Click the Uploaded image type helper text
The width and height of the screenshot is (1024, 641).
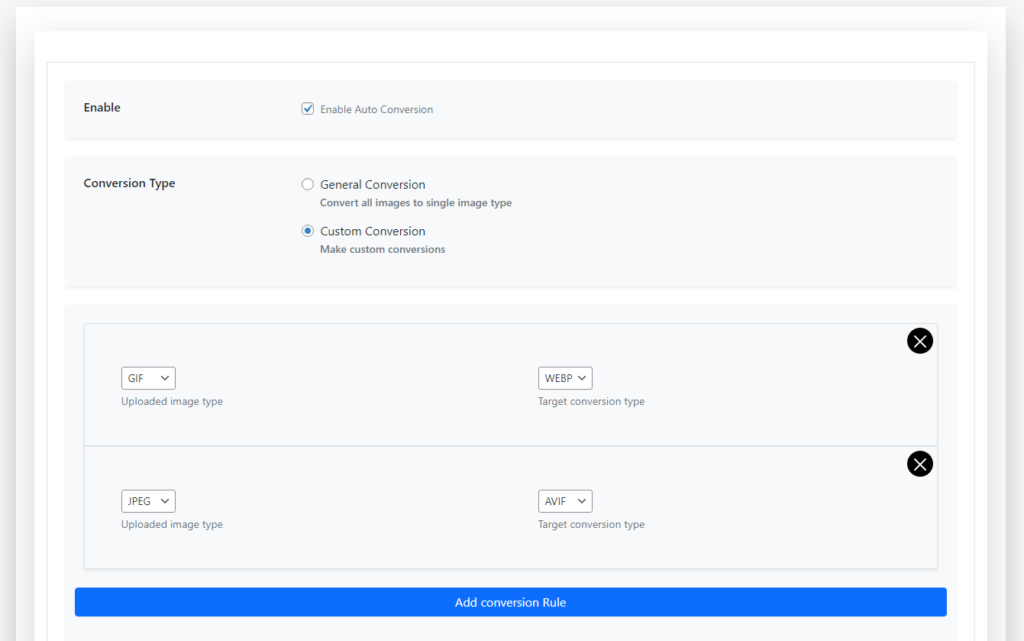(x=172, y=400)
